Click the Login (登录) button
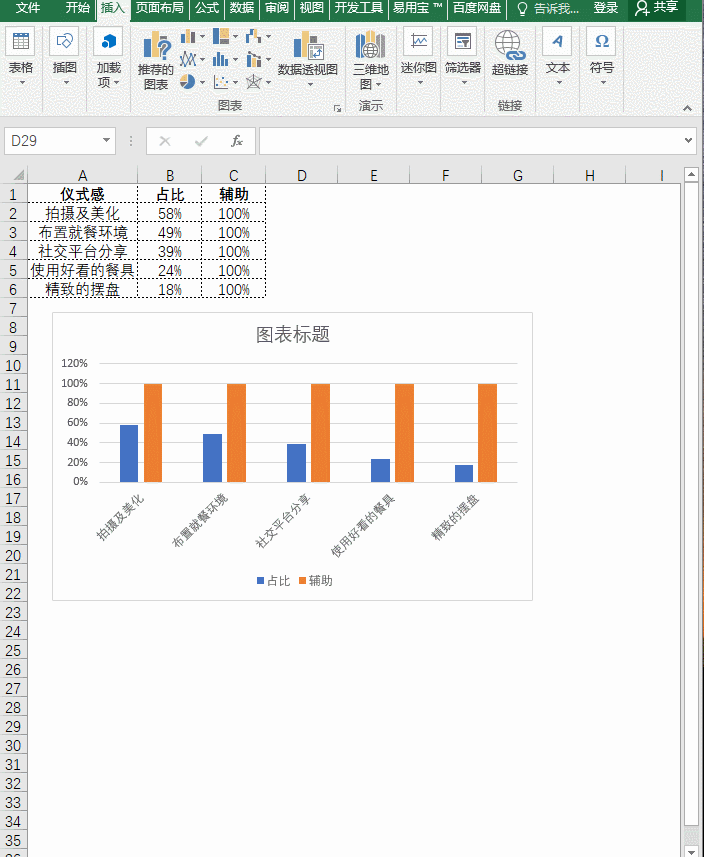704x857 pixels. coord(606,8)
